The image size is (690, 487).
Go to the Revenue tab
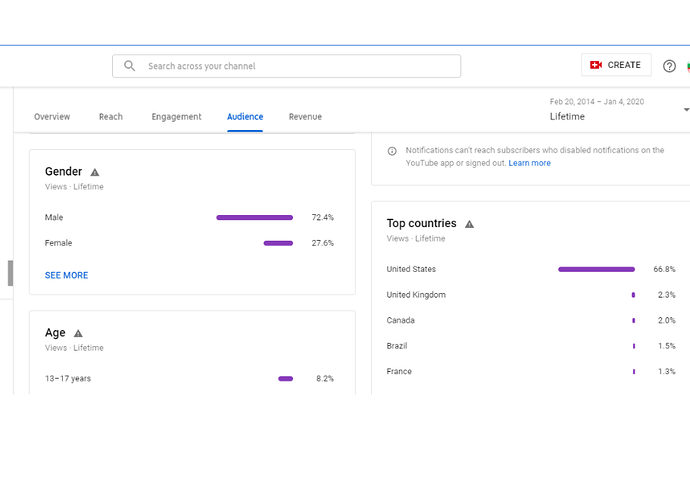click(305, 117)
